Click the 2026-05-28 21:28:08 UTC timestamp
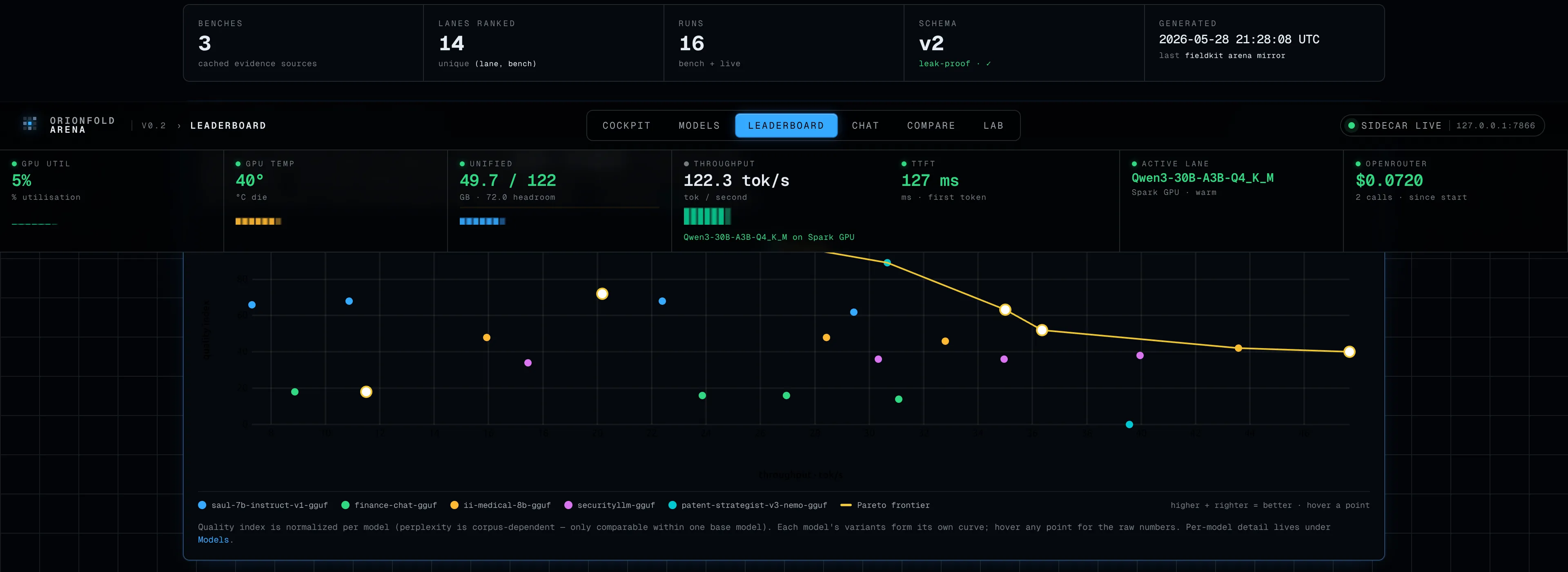1568x572 pixels. pos(1239,40)
